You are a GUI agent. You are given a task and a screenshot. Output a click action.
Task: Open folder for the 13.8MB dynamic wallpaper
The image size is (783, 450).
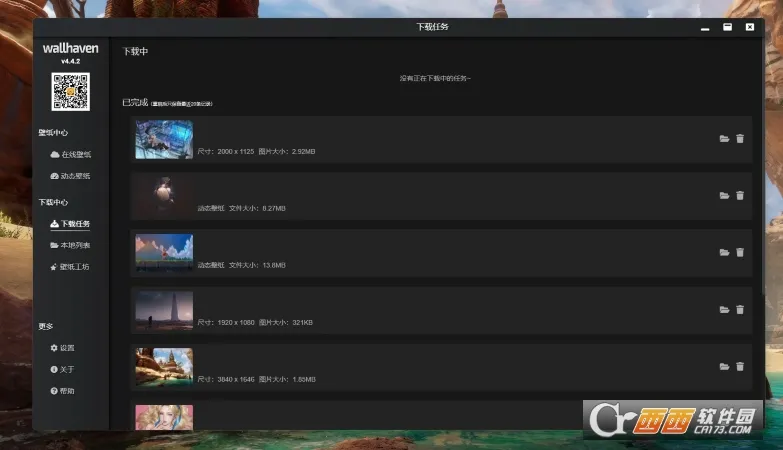click(724, 253)
